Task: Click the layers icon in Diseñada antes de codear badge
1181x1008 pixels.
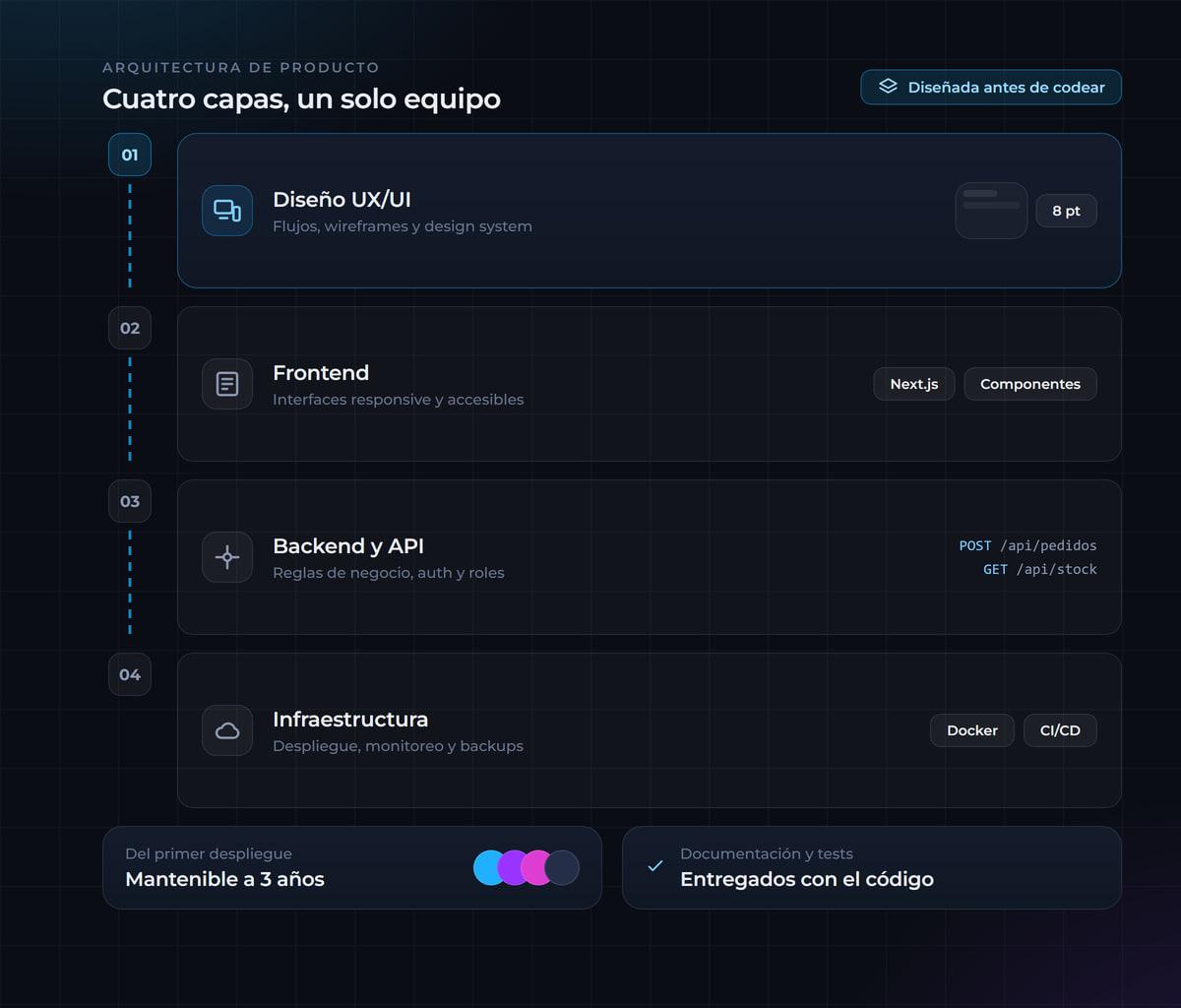Action: (888, 87)
